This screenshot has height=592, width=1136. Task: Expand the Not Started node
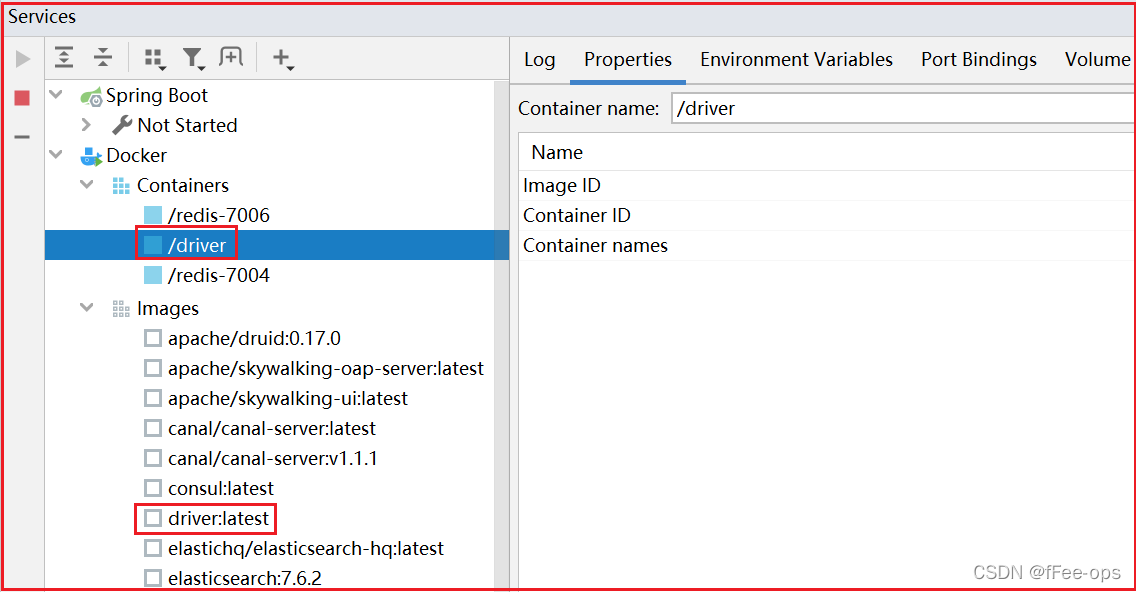[x=86, y=125]
